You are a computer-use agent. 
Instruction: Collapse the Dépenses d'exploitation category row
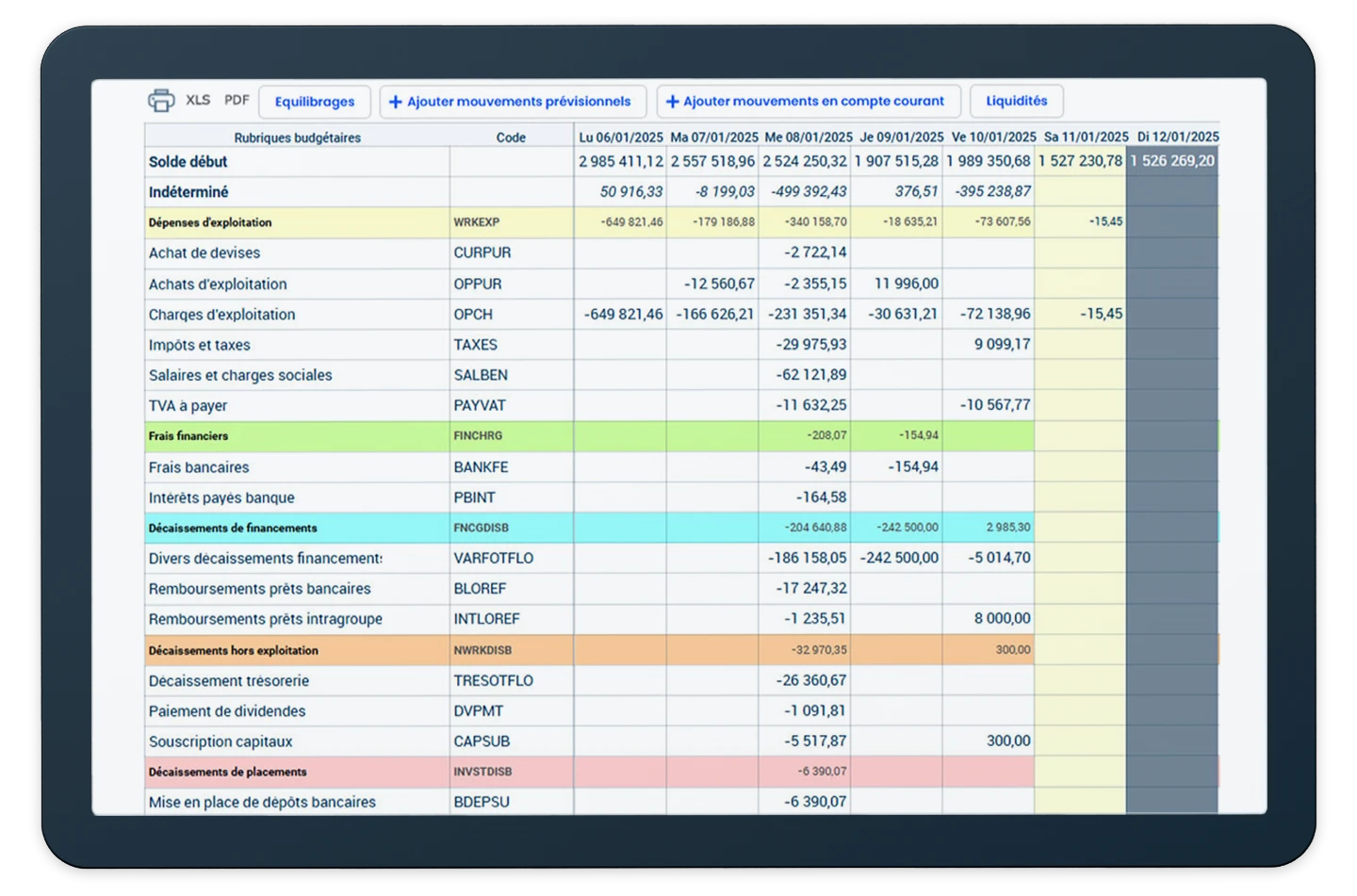210,223
